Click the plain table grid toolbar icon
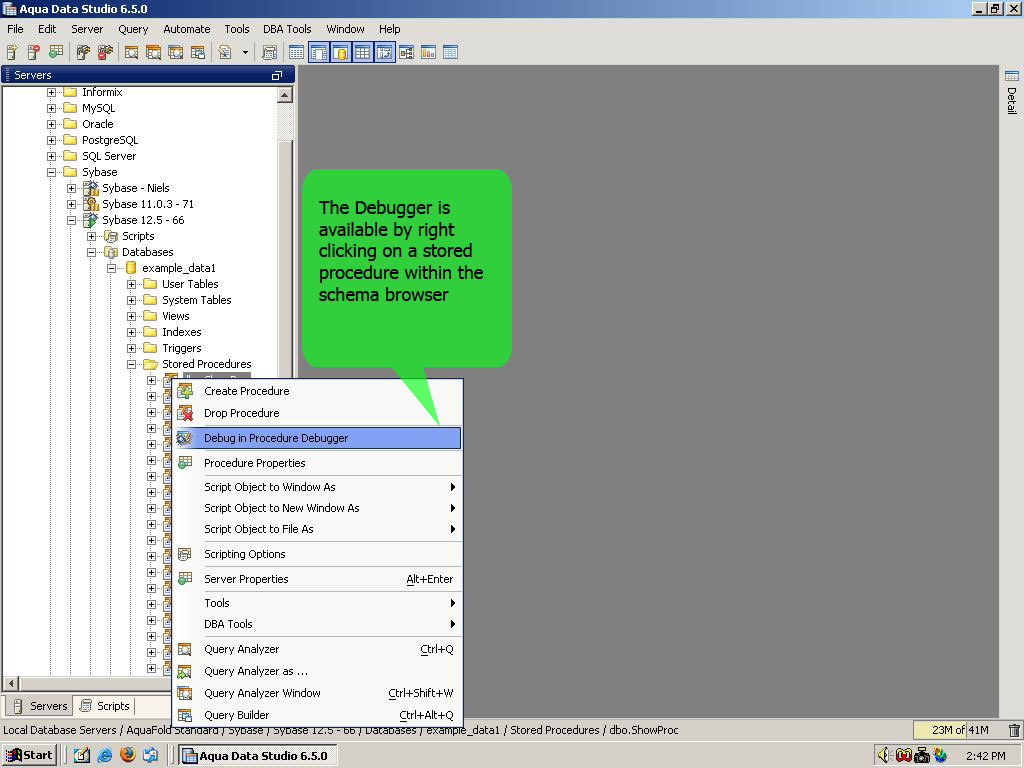 [x=296, y=52]
